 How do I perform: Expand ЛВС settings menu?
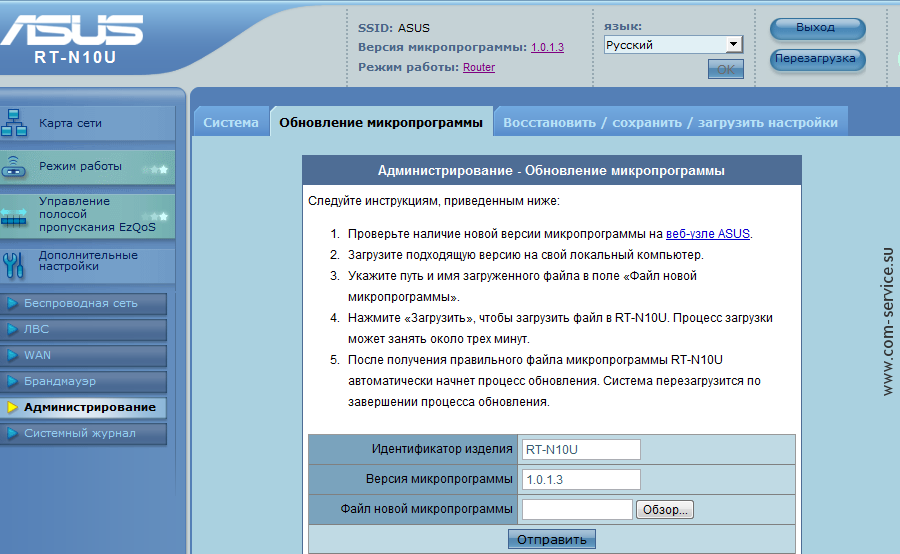[x=84, y=329]
